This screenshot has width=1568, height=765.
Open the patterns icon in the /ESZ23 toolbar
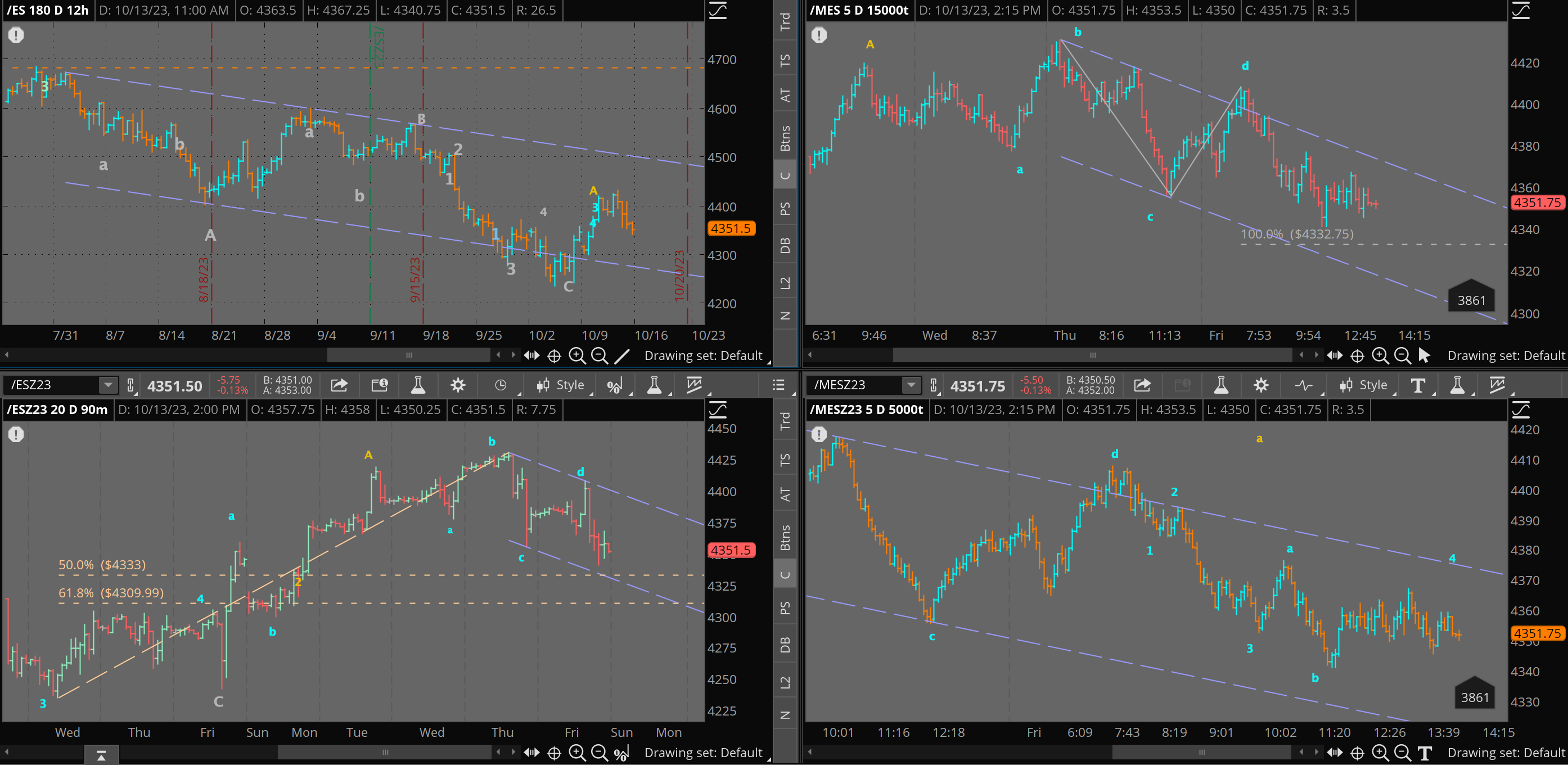coord(694,385)
